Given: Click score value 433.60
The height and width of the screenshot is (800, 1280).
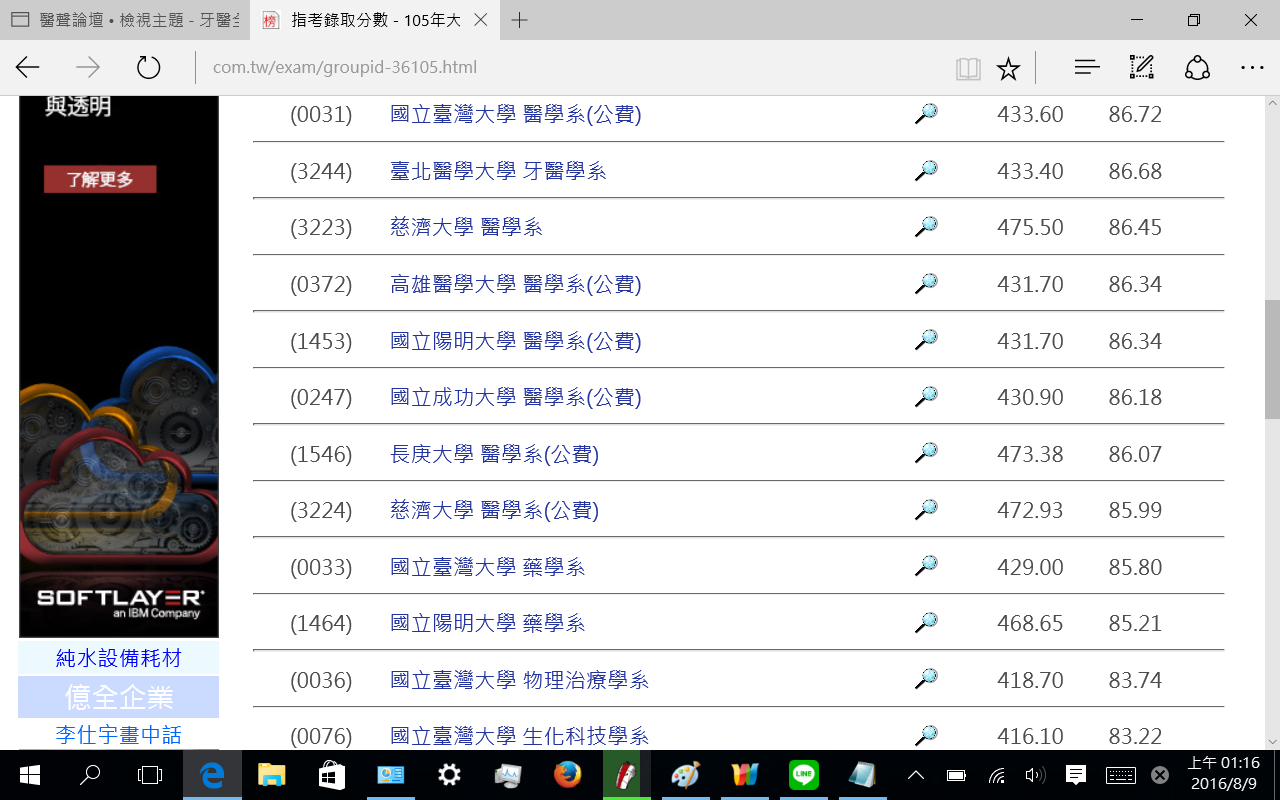Looking at the screenshot, I should tap(1030, 114).
